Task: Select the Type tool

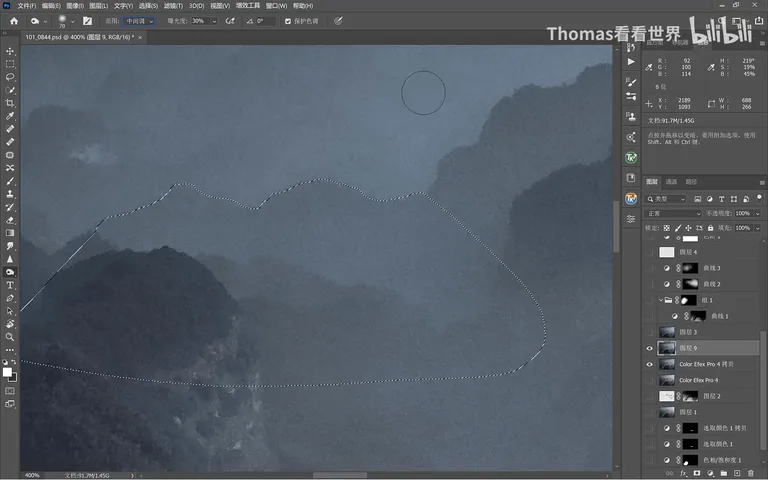Action: point(10,285)
